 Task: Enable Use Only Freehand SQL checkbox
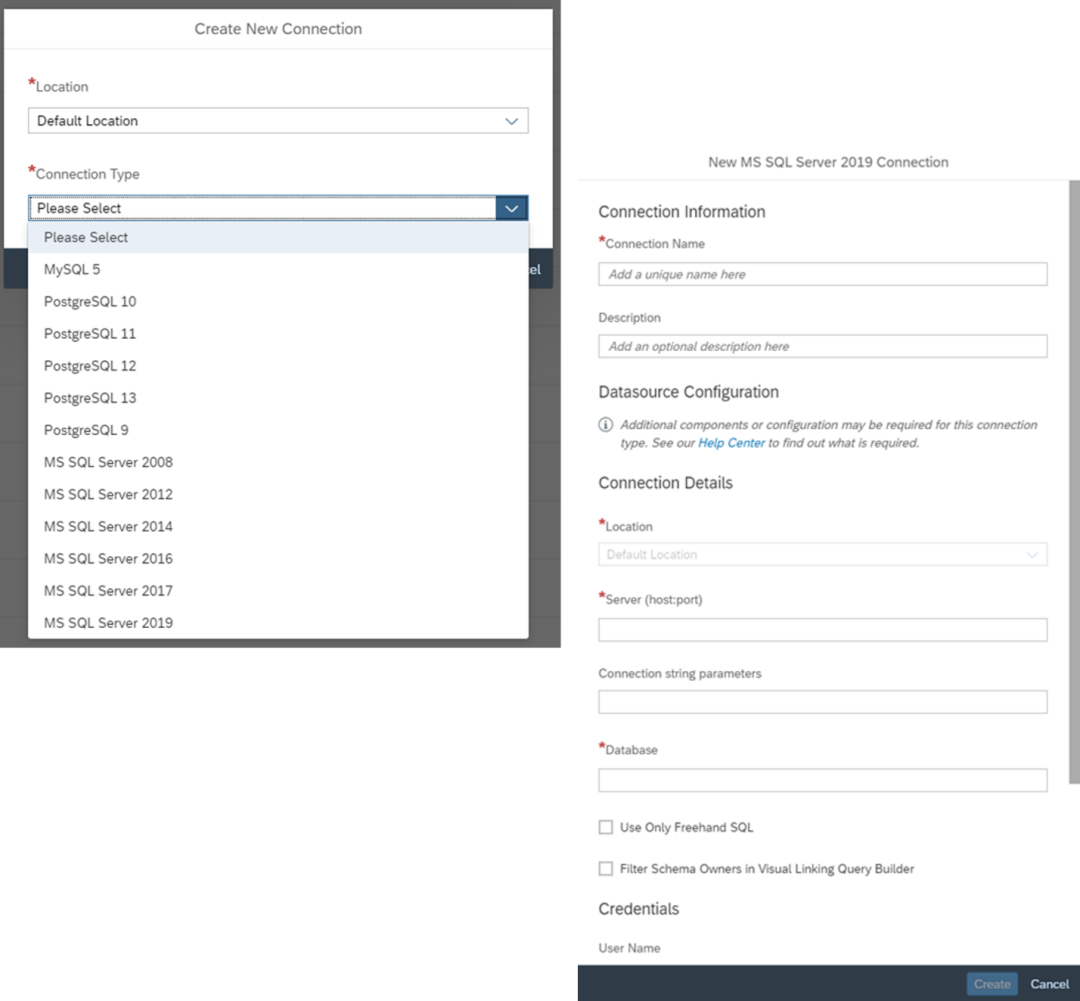[605, 827]
